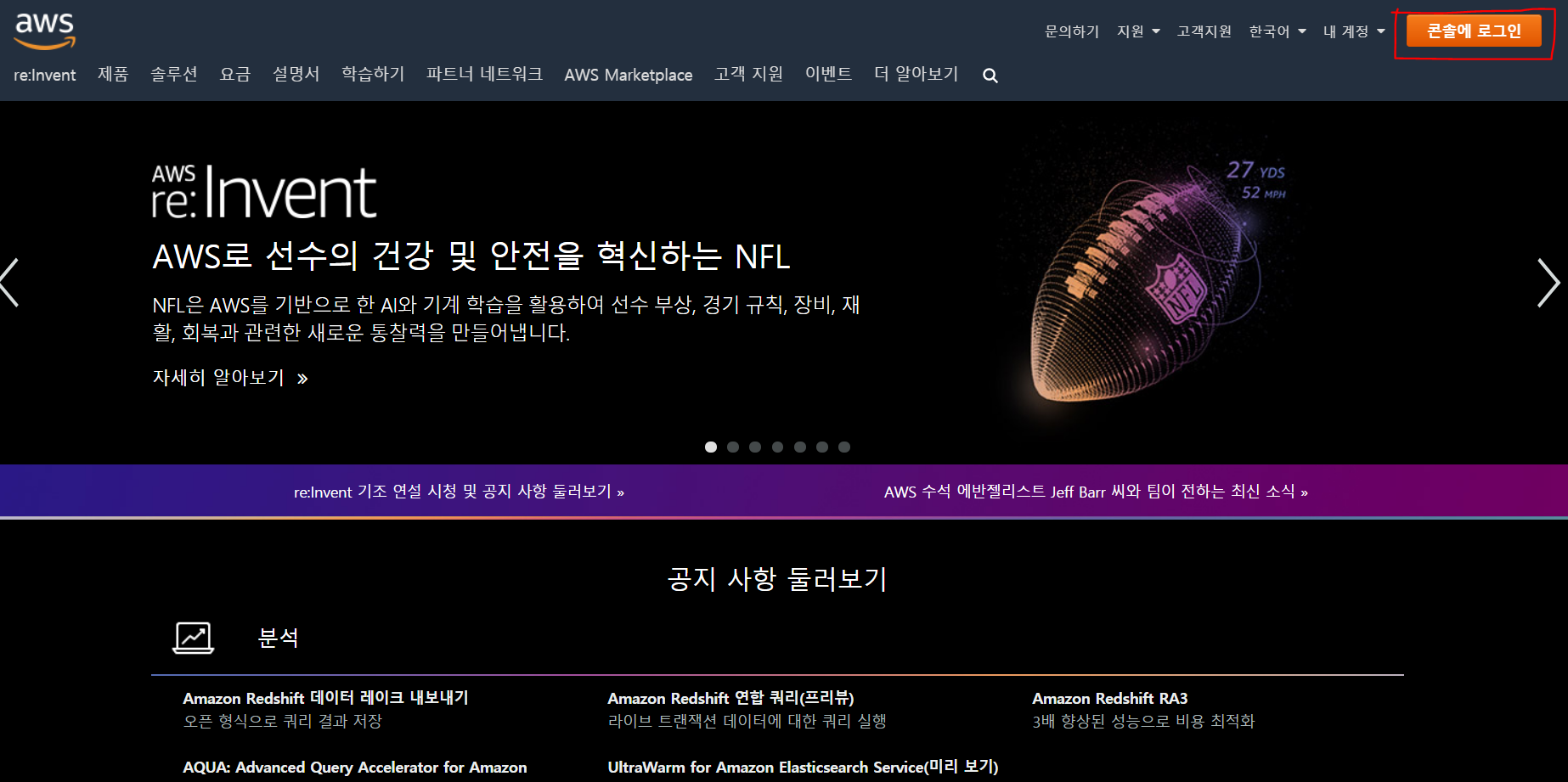Click 라이브 트랜잭션 데이터에 대한 쿼리 실행
The height and width of the screenshot is (782, 1568).
pos(747,721)
